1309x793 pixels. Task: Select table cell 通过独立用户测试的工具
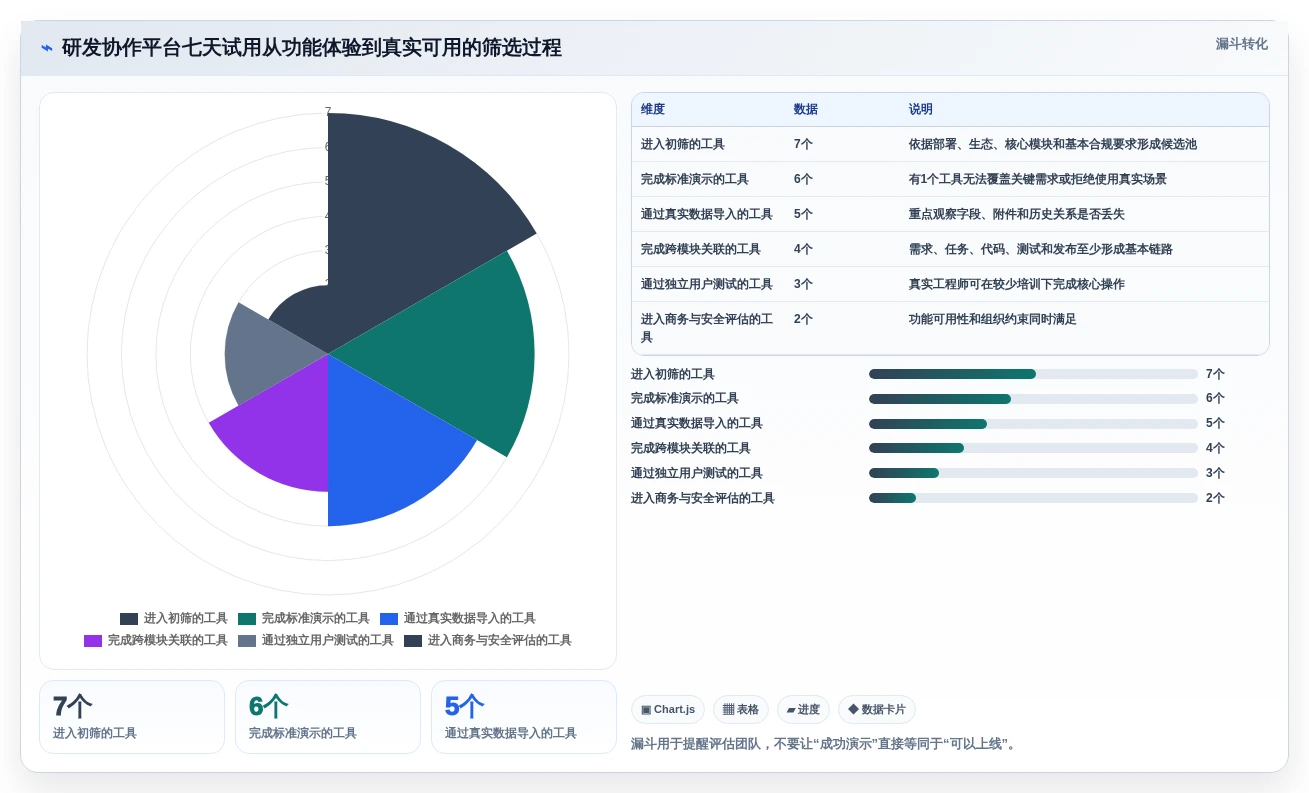[x=707, y=284]
